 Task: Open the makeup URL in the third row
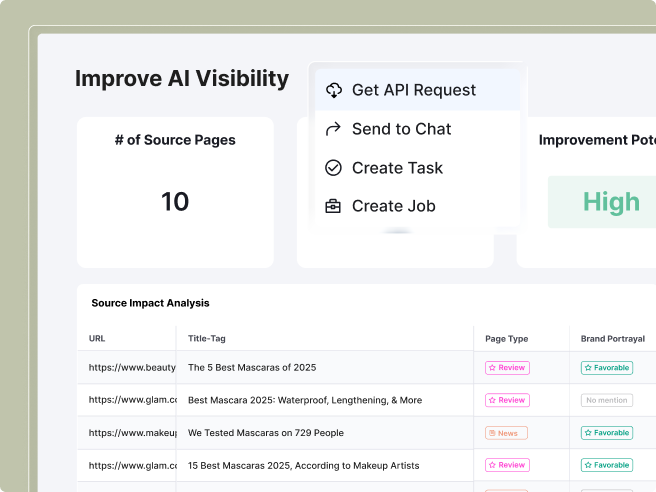click(132, 433)
